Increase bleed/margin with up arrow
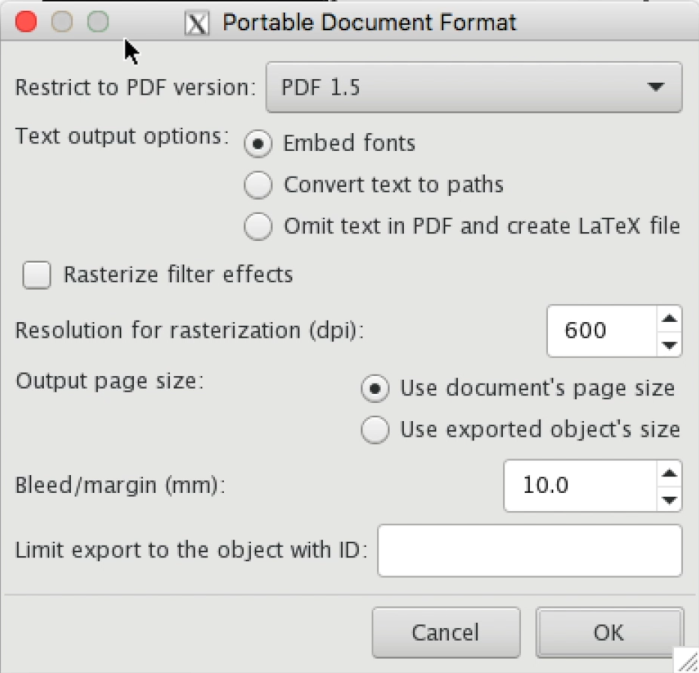Screen dimensions: 699x673 [x=669, y=474]
